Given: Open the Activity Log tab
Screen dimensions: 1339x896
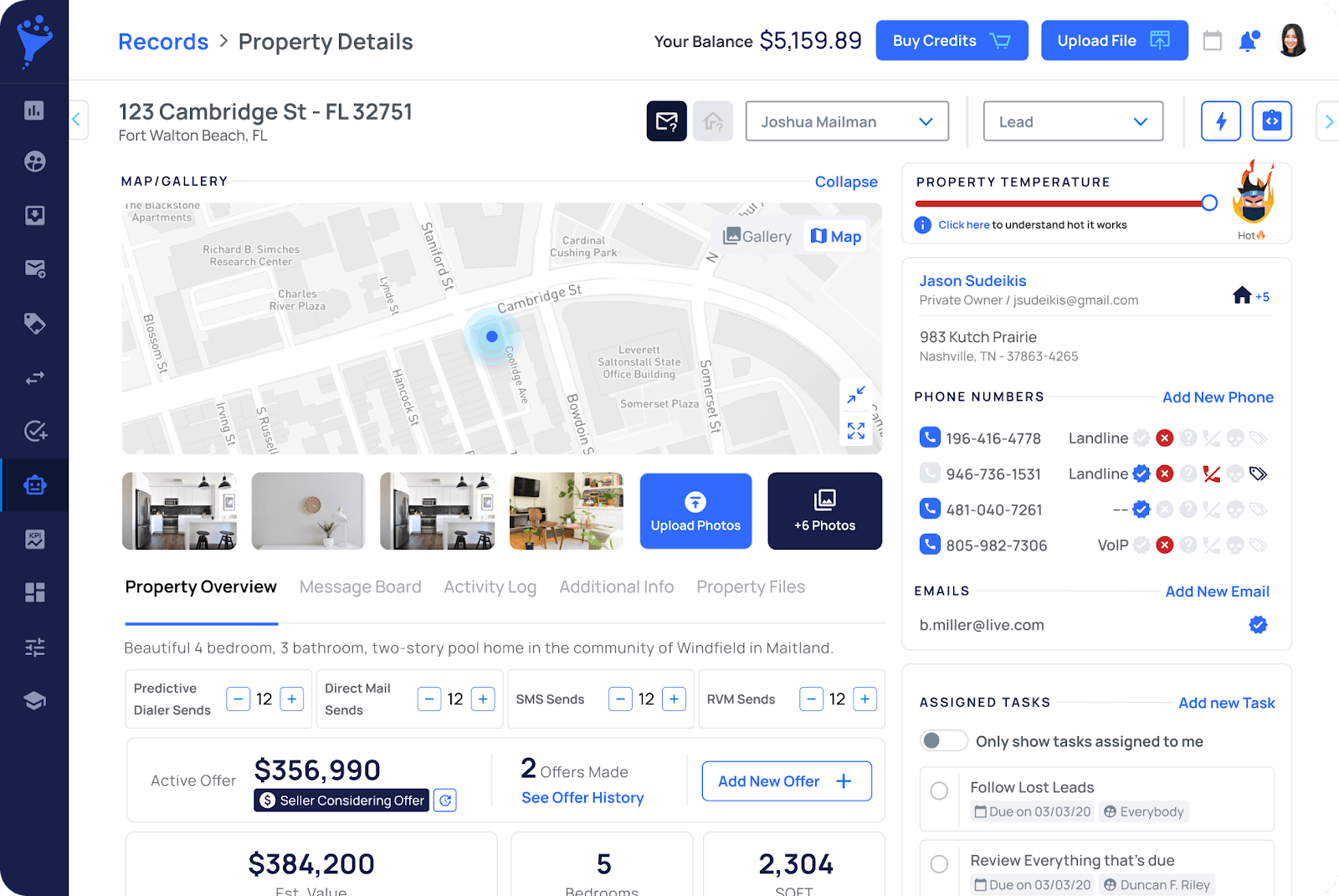Looking at the screenshot, I should (490, 586).
